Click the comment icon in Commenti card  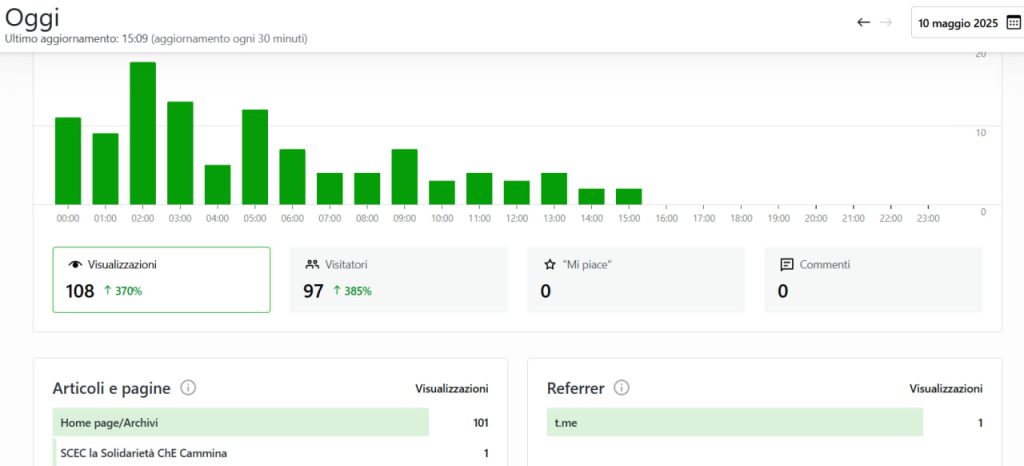coord(787,265)
